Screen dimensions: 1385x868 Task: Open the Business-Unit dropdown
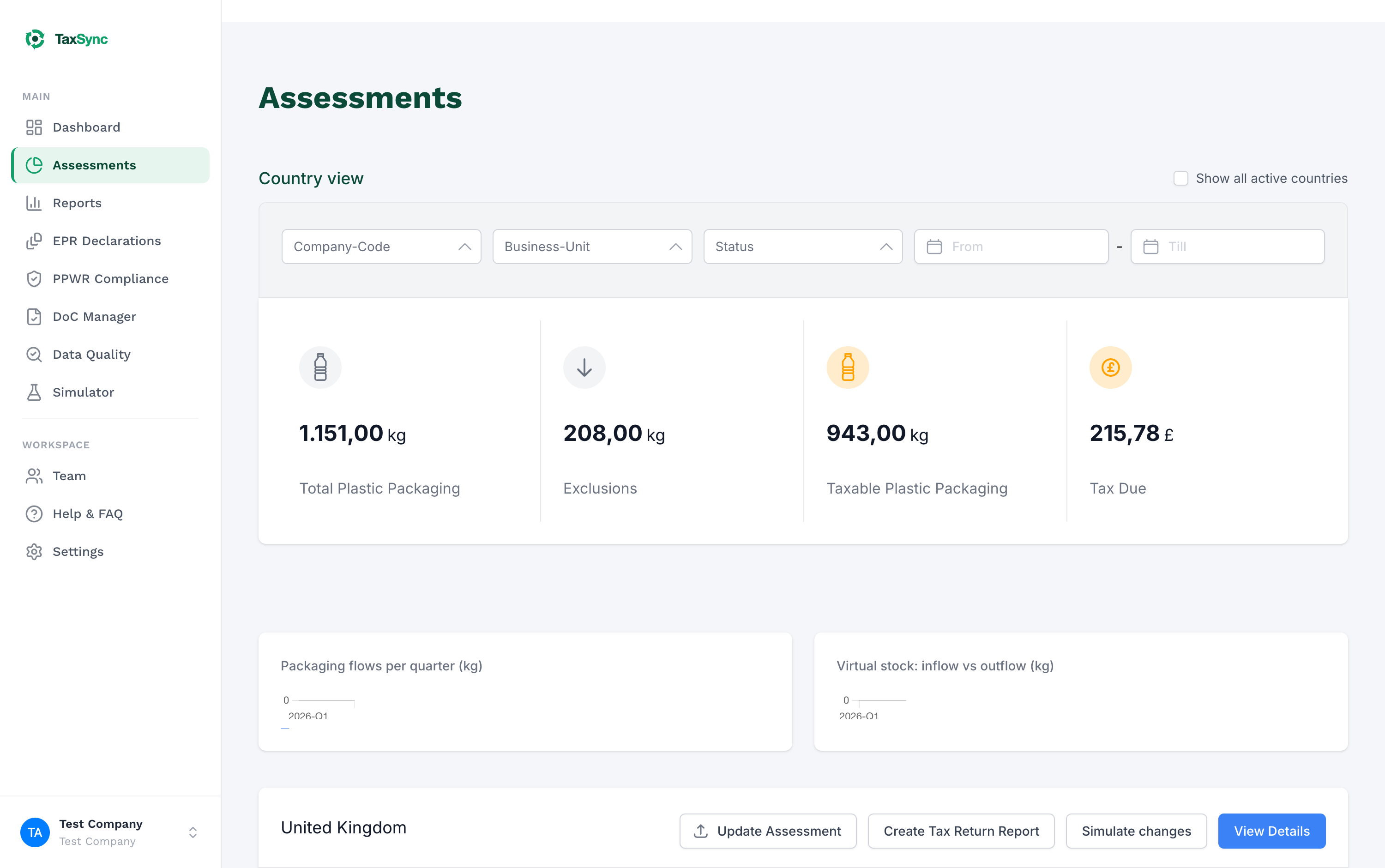coord(592,247)
